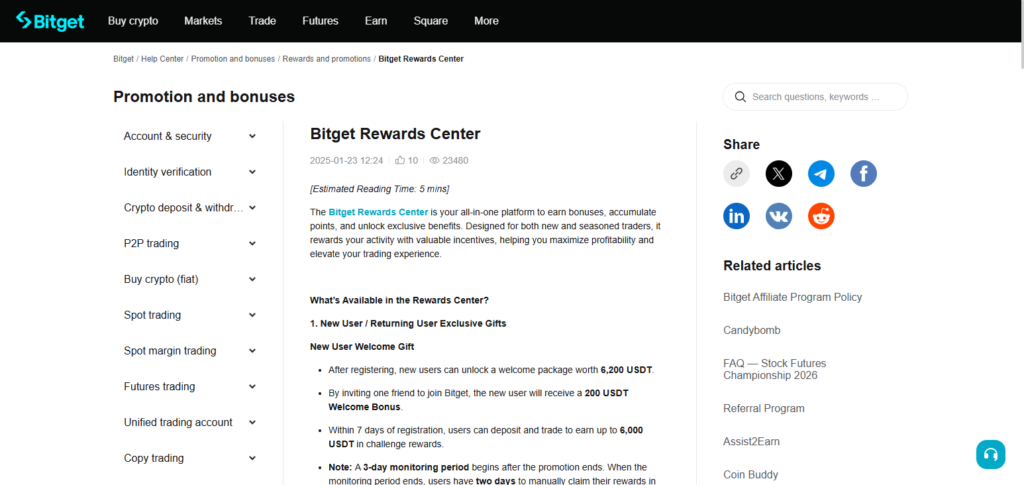The height and width of the screenshot is (485, 1024).
Task: Share the article on Facebook
Action: [x=863, y=174]
